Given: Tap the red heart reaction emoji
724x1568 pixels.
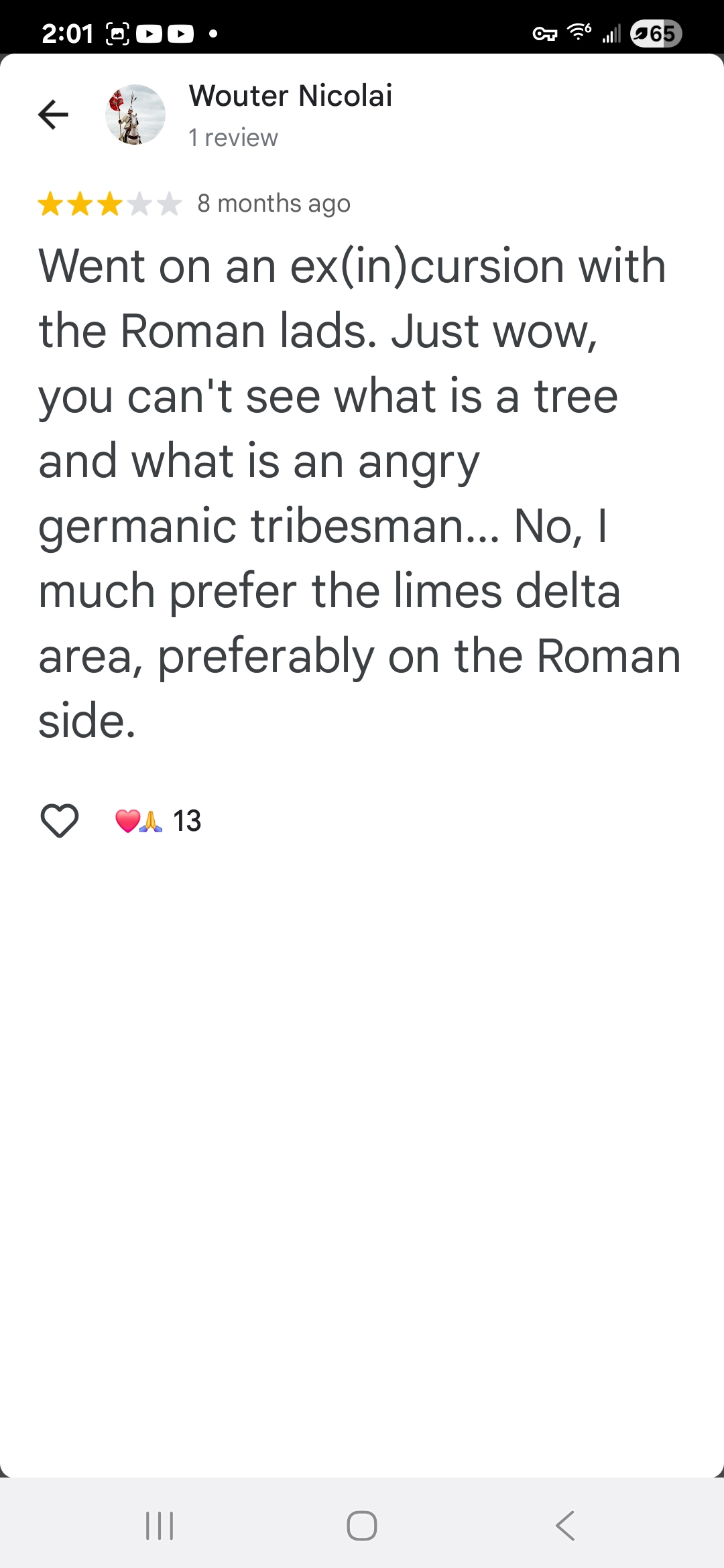Looking at the screenshot, I should [x=127, y=821].
